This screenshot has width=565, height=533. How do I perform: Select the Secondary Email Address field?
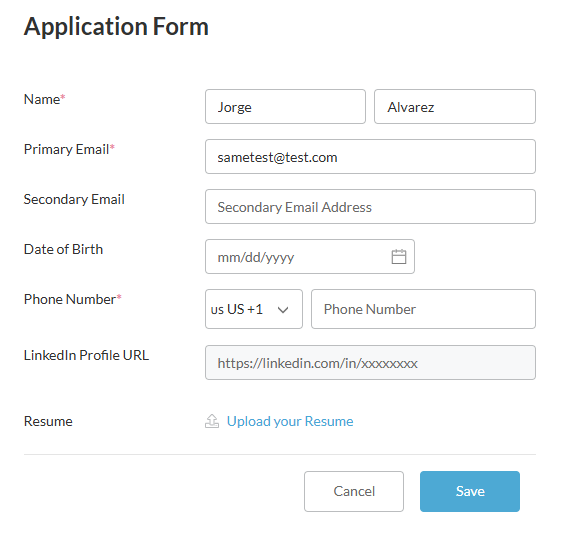point(370,206)
